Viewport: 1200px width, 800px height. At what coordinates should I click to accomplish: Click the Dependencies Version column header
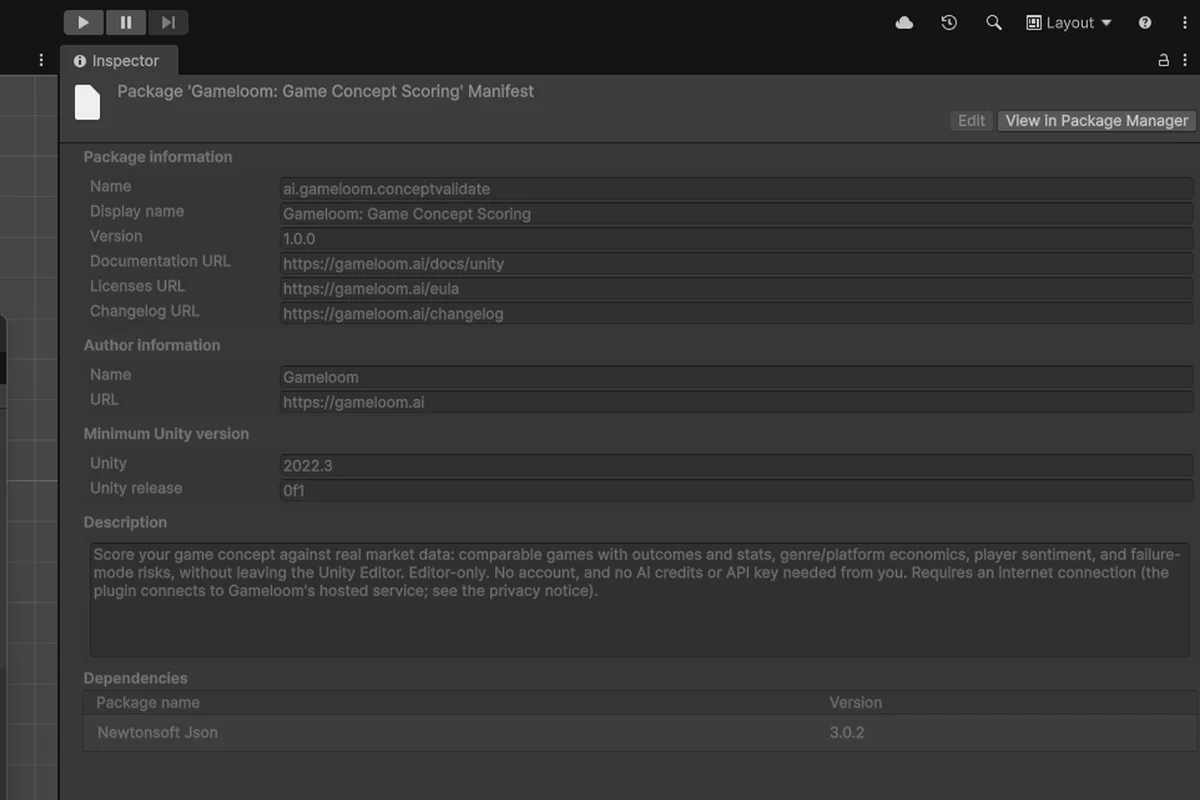click(x=856, y=703)
